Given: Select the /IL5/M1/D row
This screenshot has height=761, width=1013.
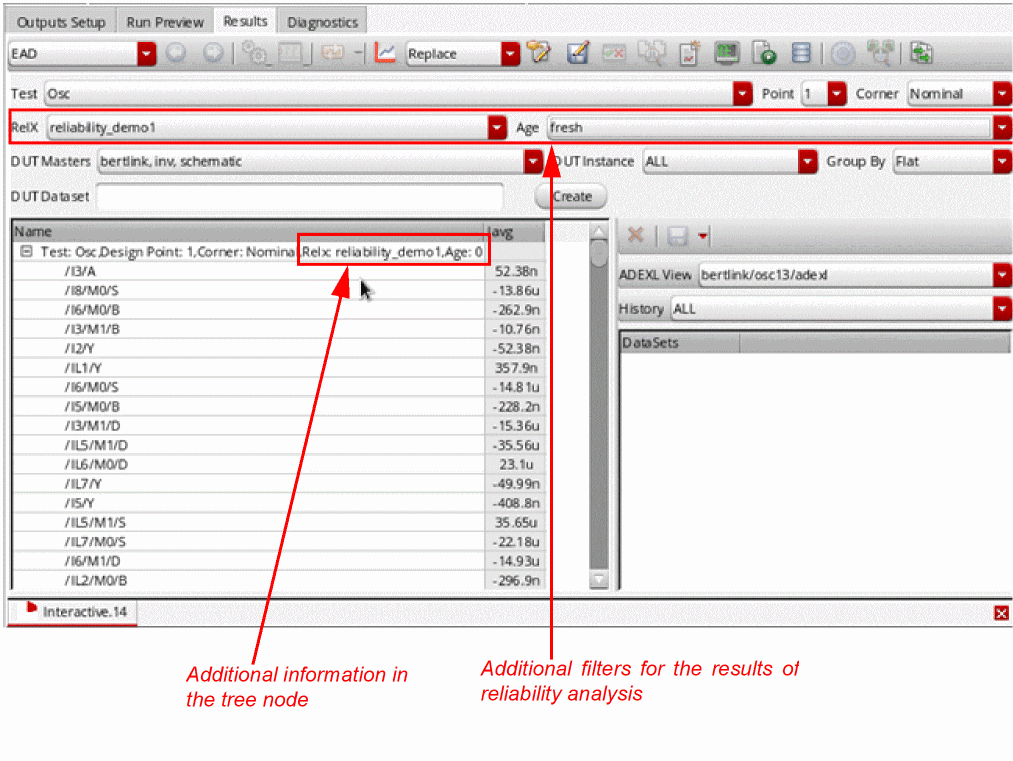Looking at the screenshot, I should click(x=278, y=446).
